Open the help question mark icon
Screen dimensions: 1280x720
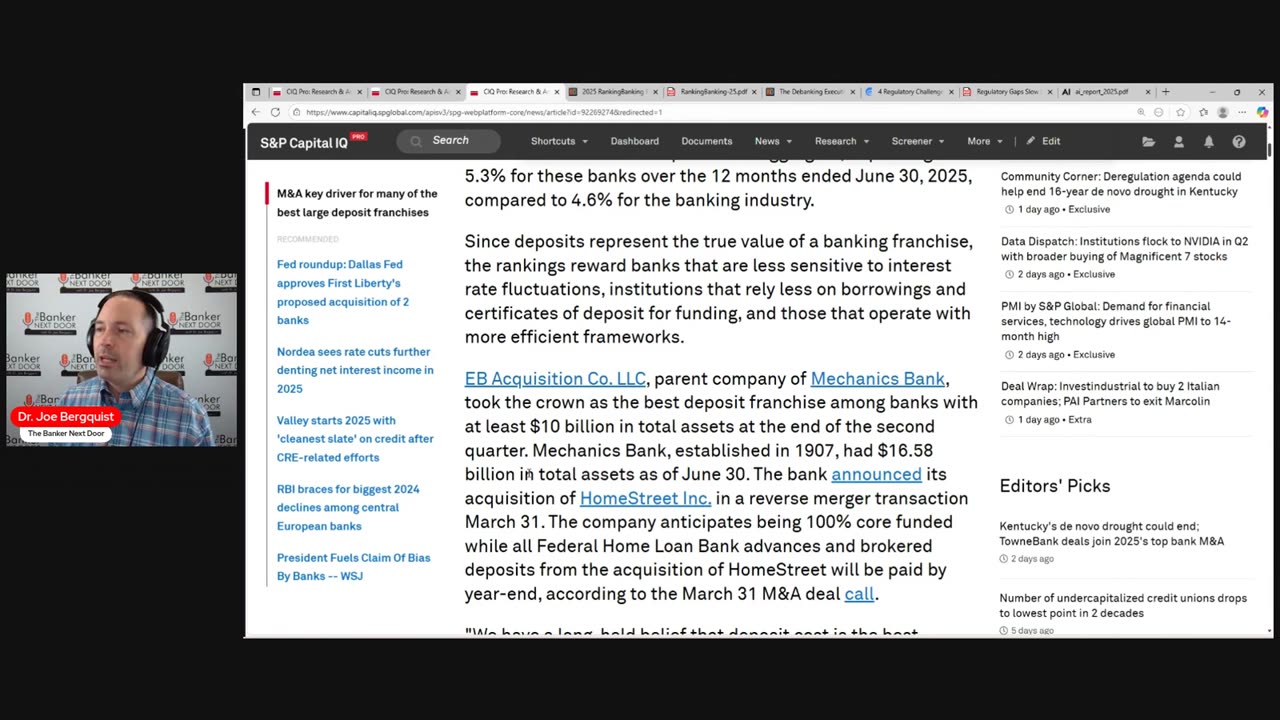click(x=1239, y=142)
